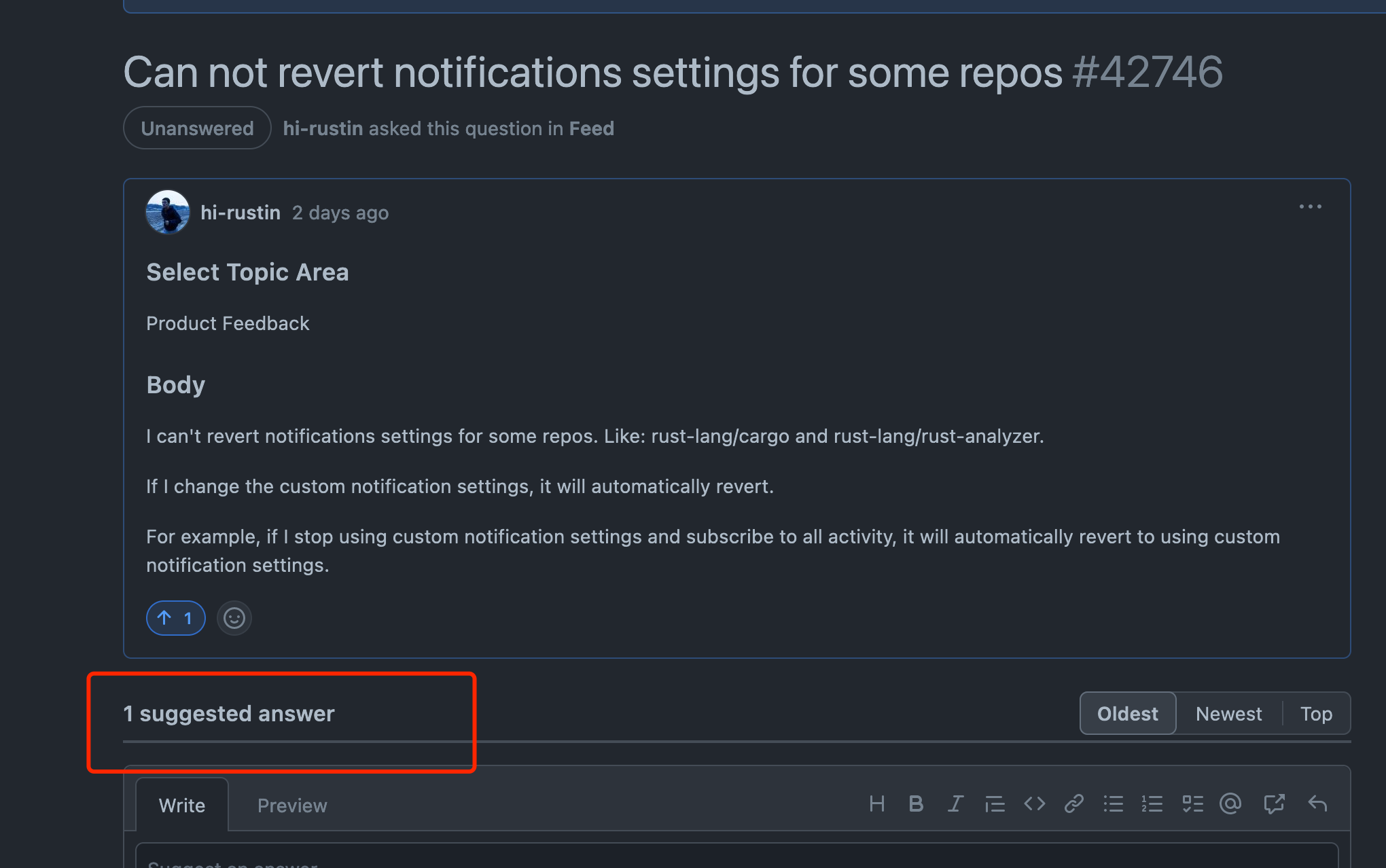Open the emoji reaction picker
Image resolution: width=1386 pixels, height=868 pixels.
(x=234, y=617)
